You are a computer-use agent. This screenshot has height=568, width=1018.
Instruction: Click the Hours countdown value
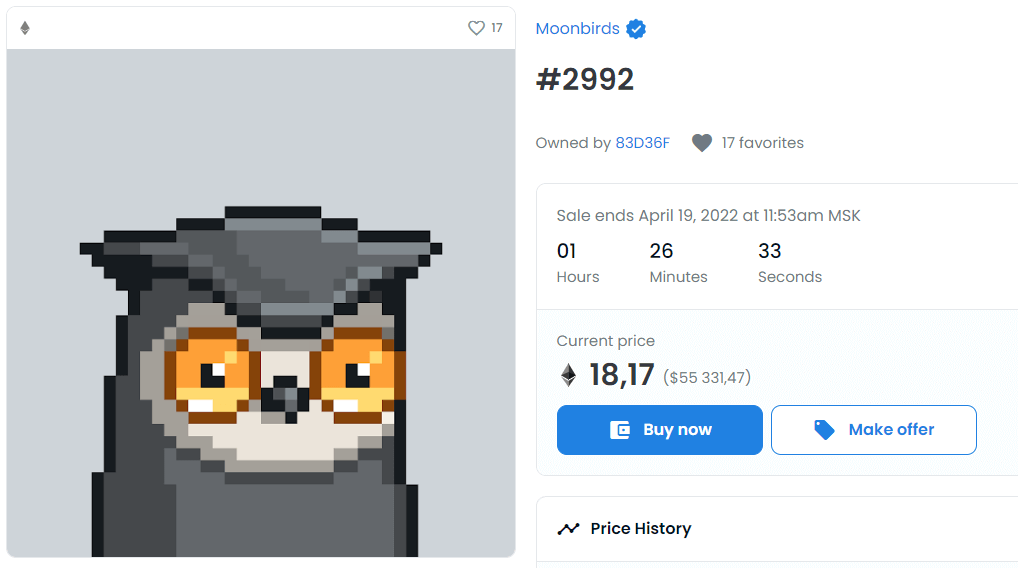(x=567, y=251)
